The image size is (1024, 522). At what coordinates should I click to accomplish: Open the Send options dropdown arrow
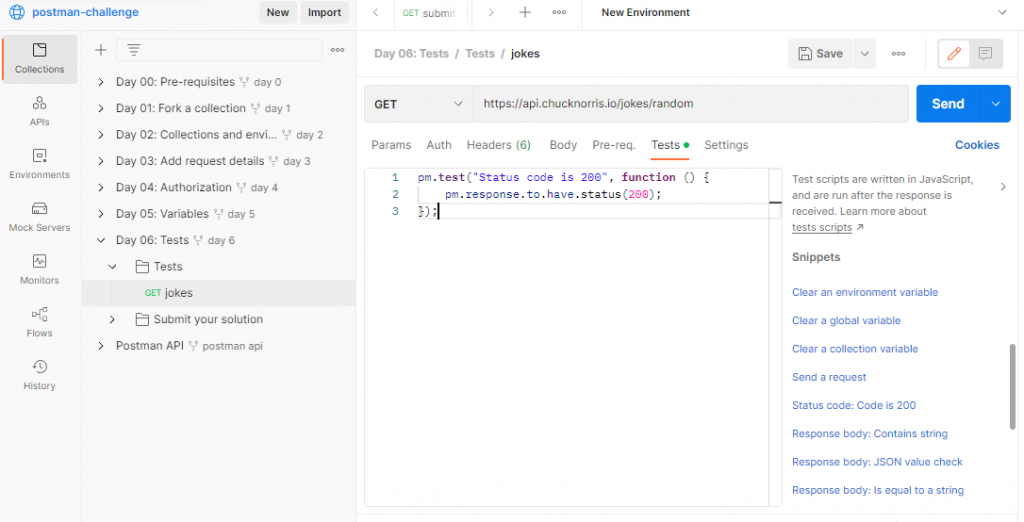pyautogui.click(x=996, y=104)
